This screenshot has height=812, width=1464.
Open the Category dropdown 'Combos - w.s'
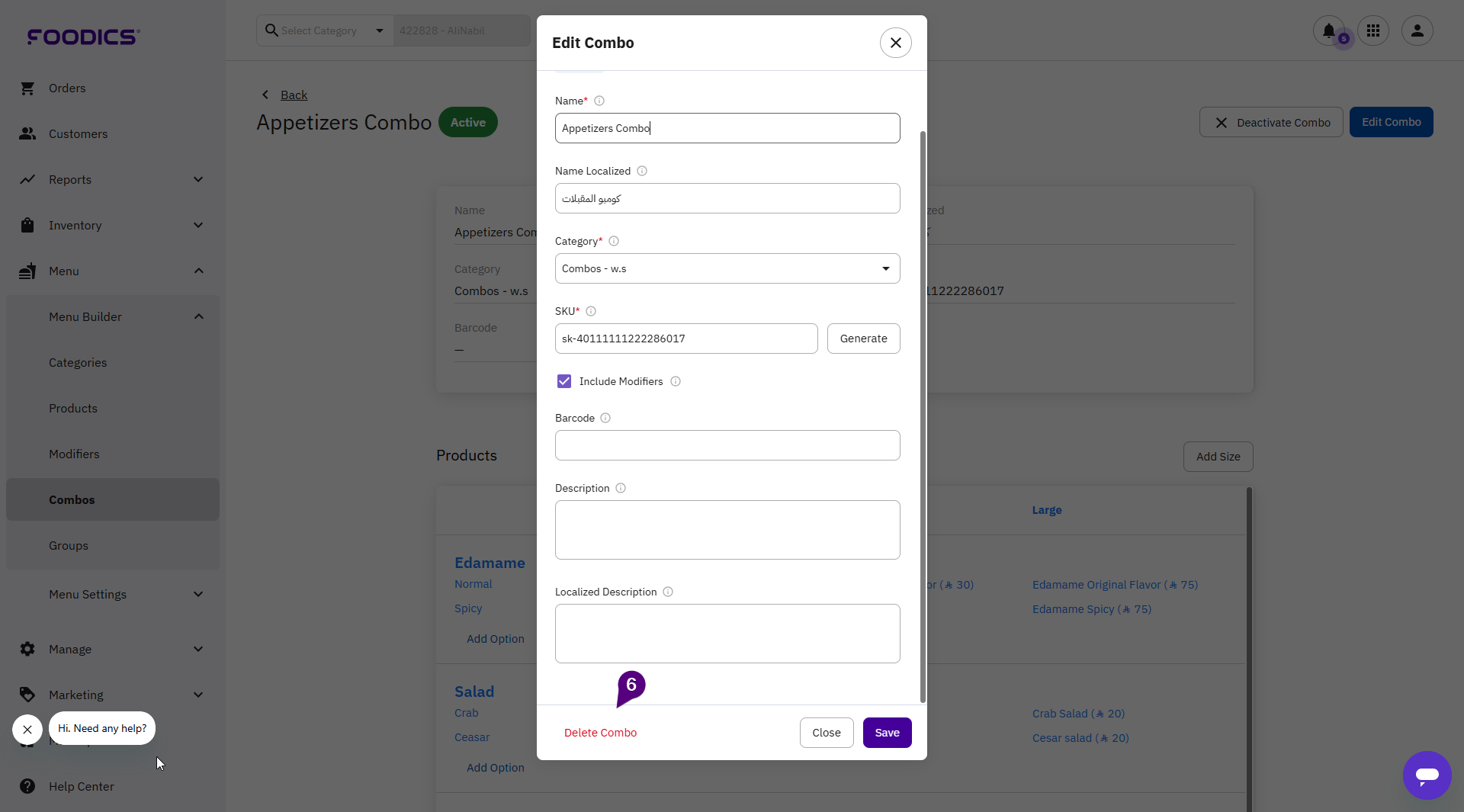[x=727, y=269]
